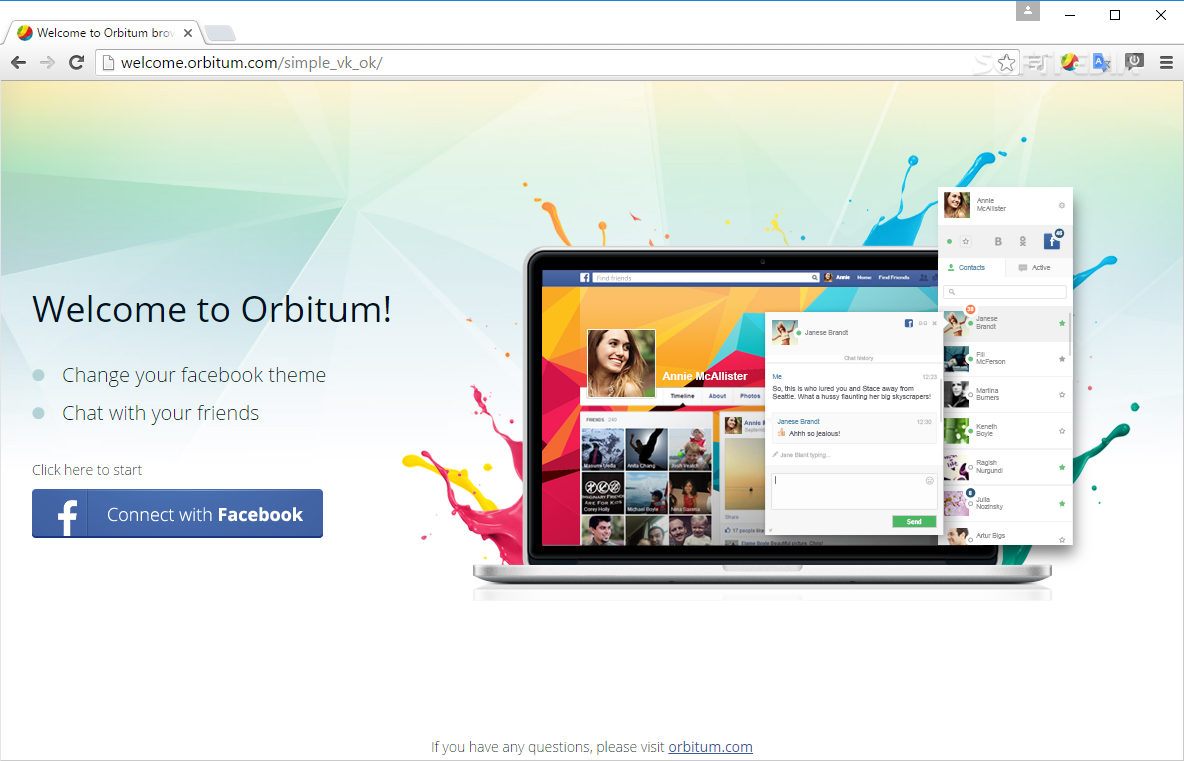The image size is (1184, 761).
Task: Maximize the Orbitum browser window
Action: click(x=1115, y=15)
